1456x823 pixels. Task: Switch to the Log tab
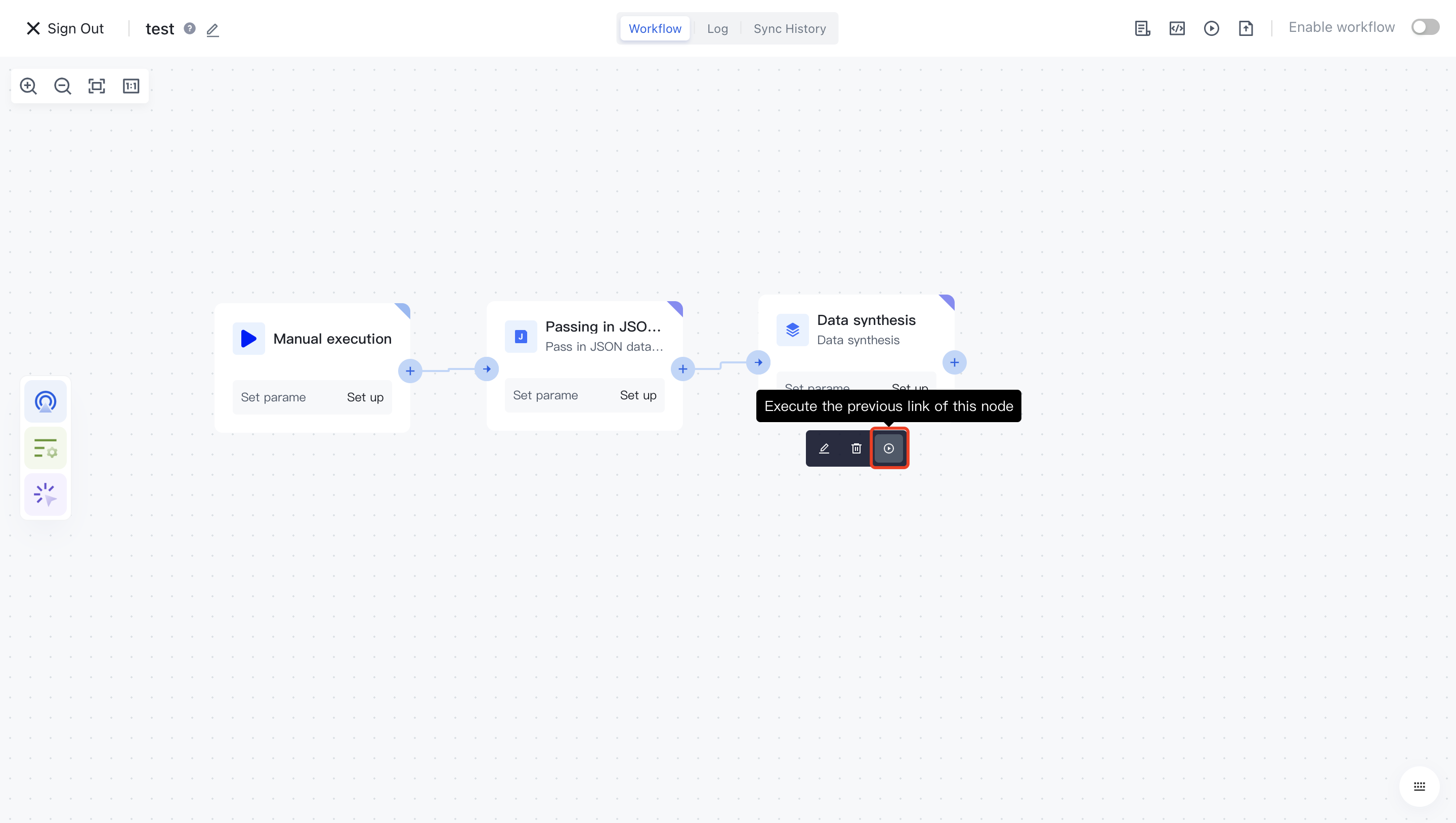pos(717,28)
